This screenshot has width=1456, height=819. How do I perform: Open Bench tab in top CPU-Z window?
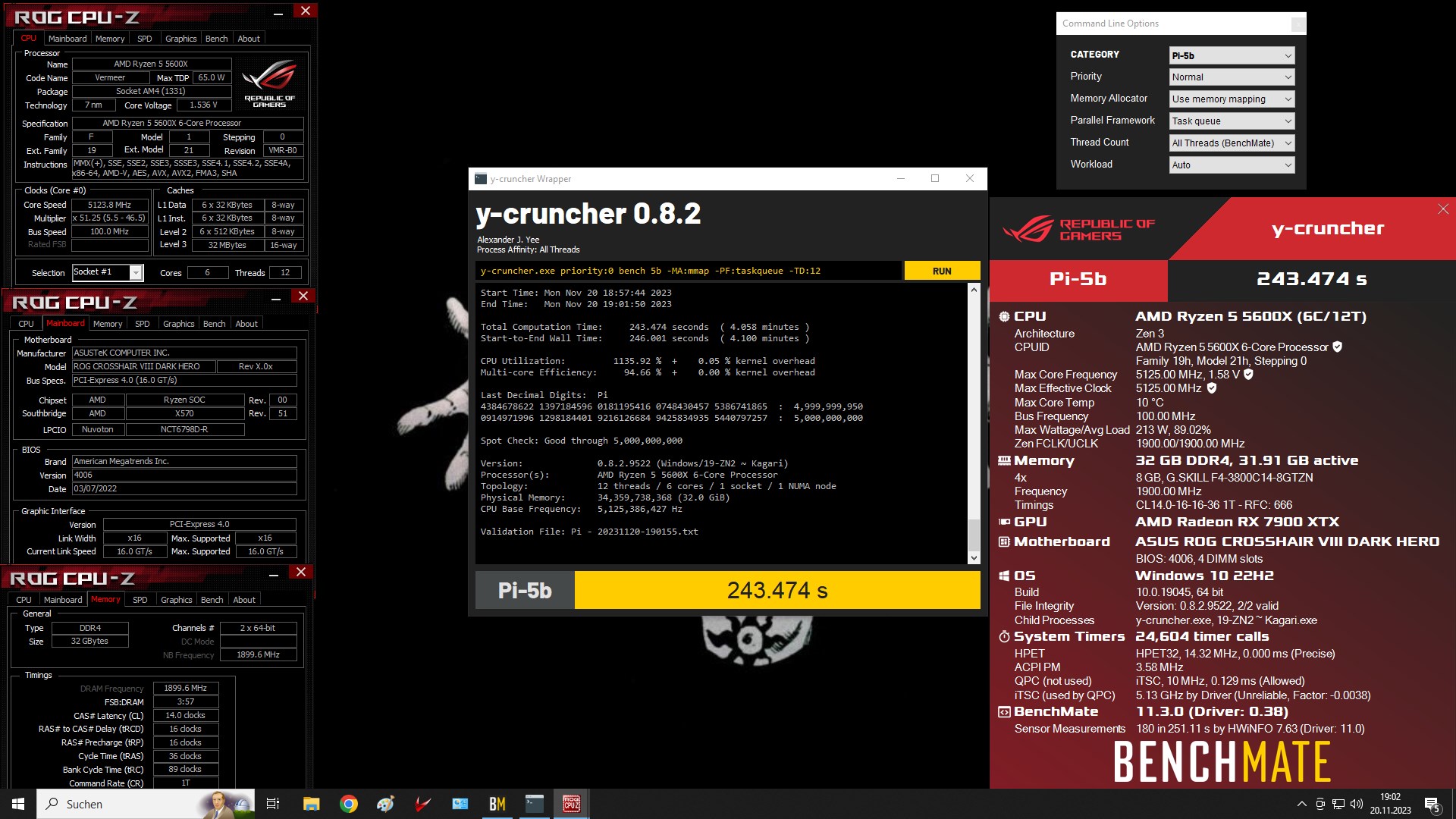click(216, 39)
